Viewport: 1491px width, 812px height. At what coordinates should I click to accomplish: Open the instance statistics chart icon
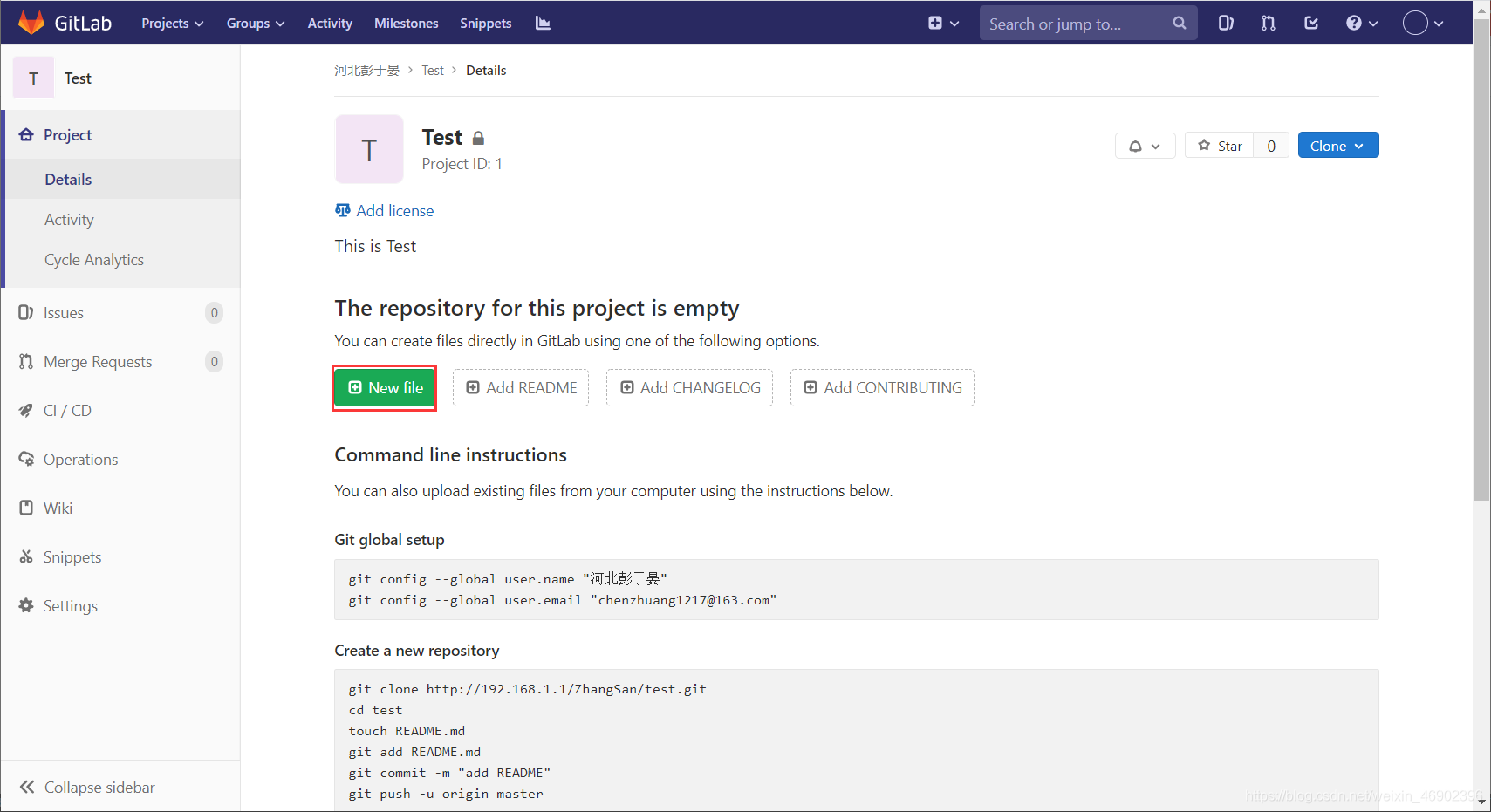point(543,23)
